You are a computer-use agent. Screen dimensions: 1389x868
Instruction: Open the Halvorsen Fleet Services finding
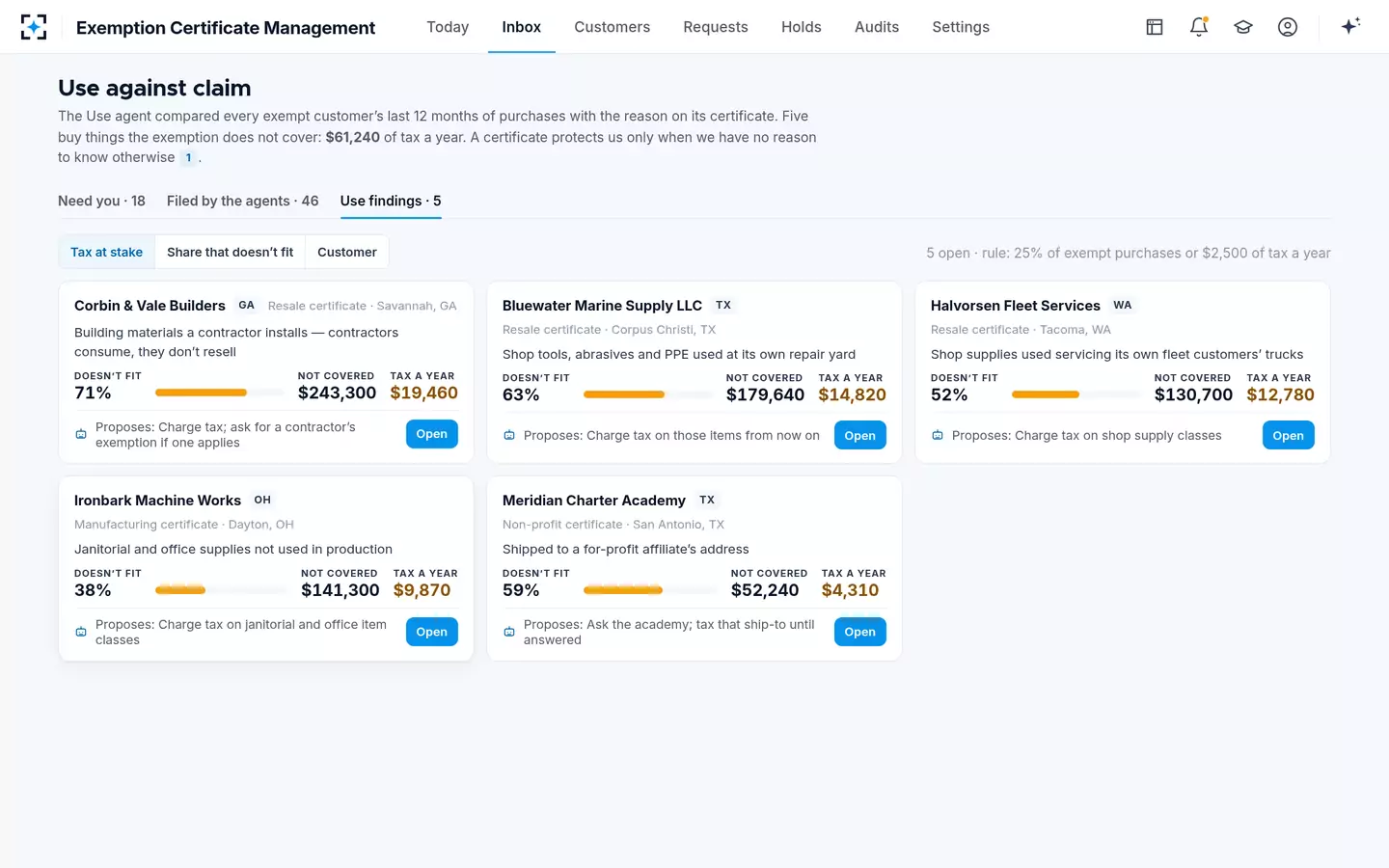(x=1289, y=436)
